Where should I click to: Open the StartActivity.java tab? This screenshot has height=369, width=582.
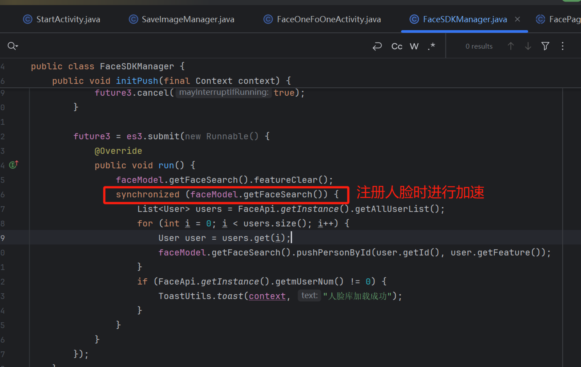click(62, 19)
